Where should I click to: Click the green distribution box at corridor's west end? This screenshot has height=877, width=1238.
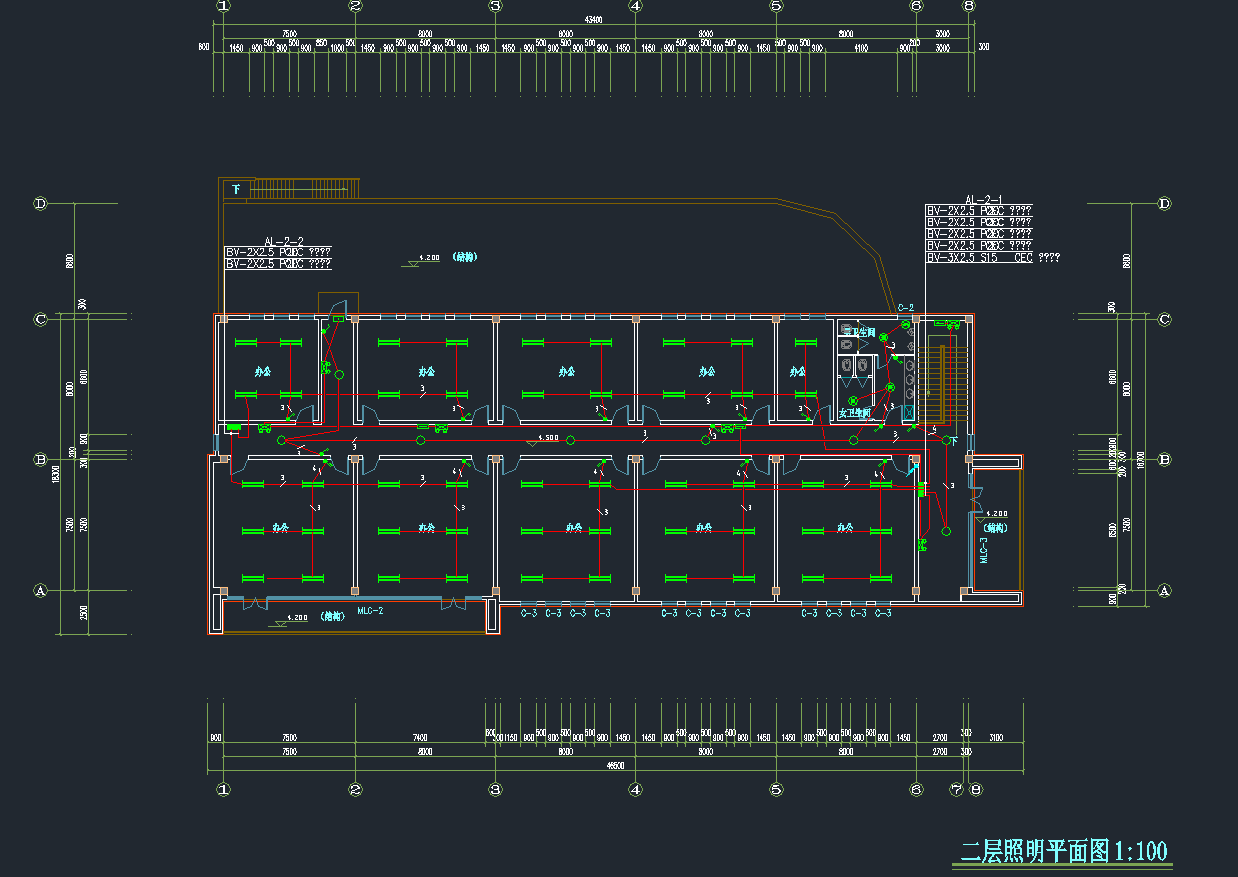pos(234,428)
